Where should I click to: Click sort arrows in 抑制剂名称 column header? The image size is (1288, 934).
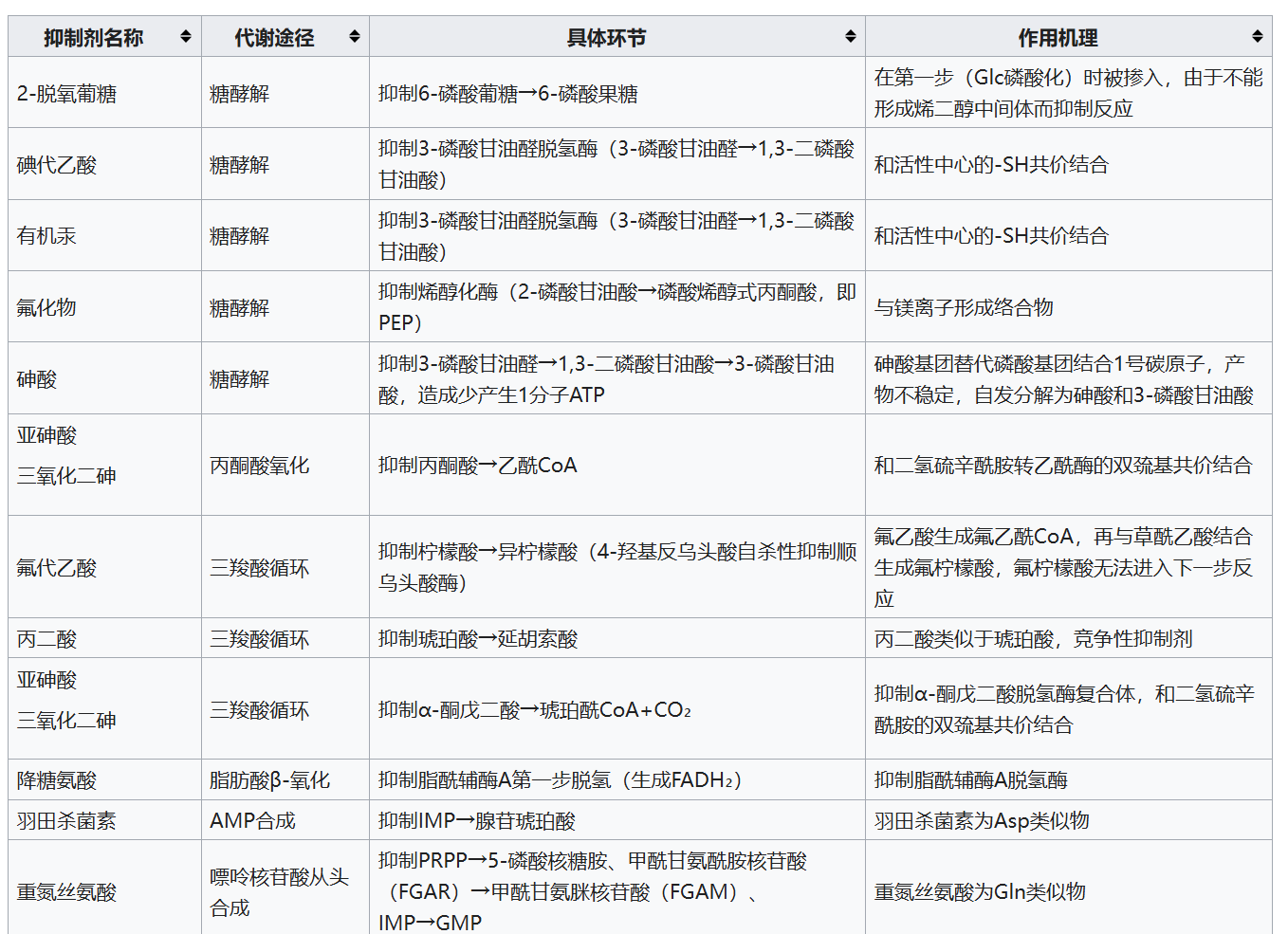[x=186, y=37]
